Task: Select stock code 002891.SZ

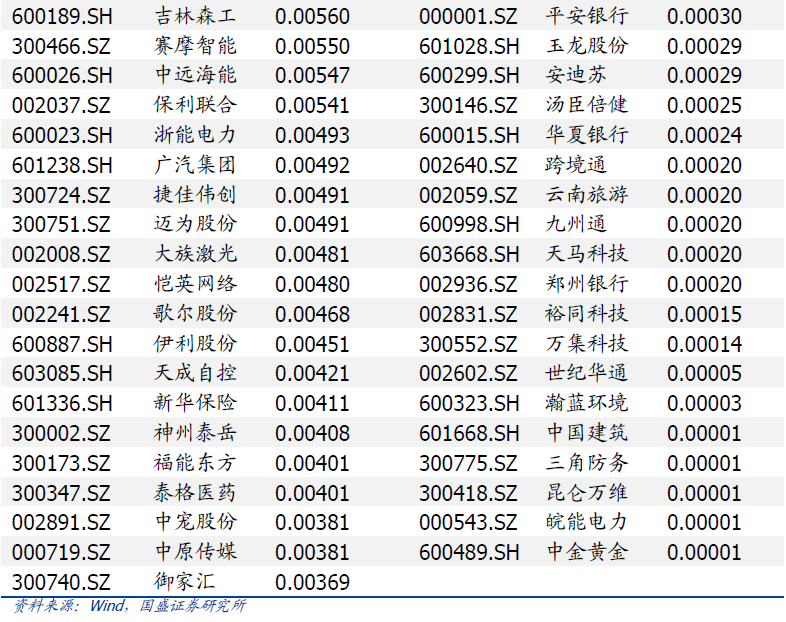Action: point(61,523)
